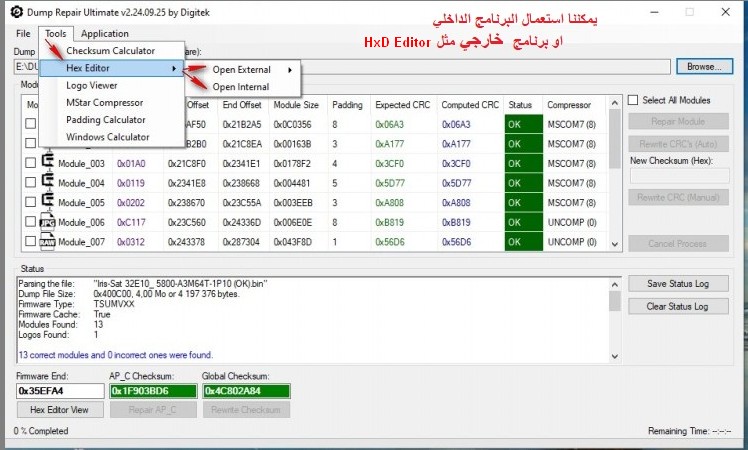
Task: Click status log scroll down arrow
Action: coord(615,356)
